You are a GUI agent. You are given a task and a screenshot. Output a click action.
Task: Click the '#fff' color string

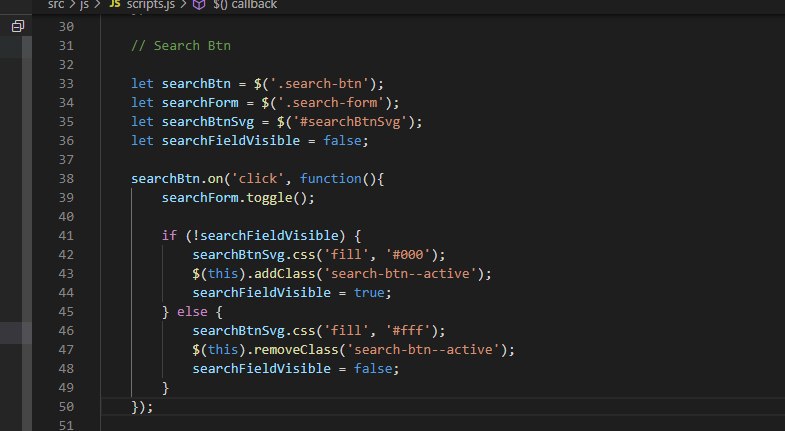coord(408,331)
